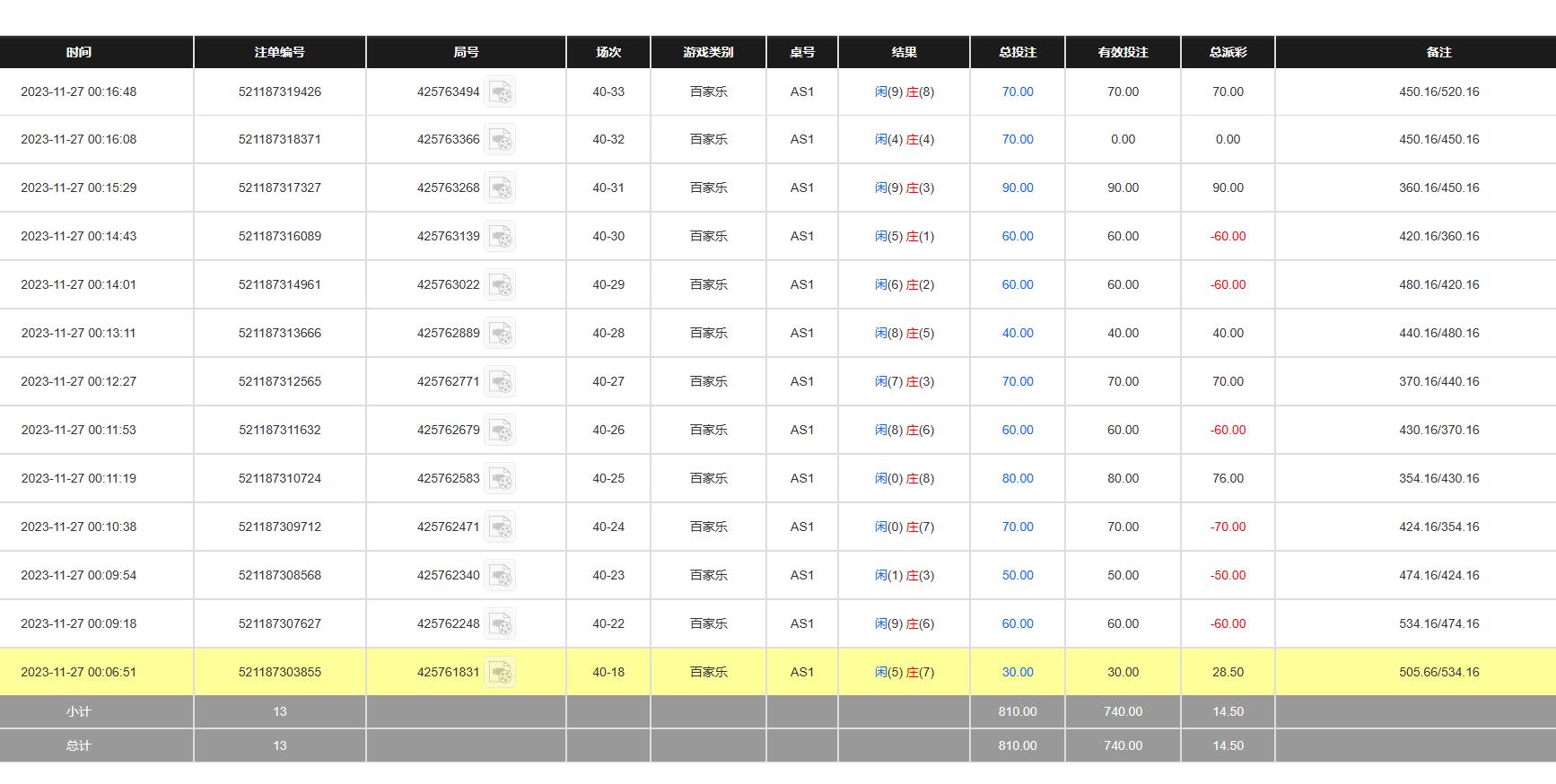
Task: Open replay icon beside round 425762889
Action: [500, 334]
